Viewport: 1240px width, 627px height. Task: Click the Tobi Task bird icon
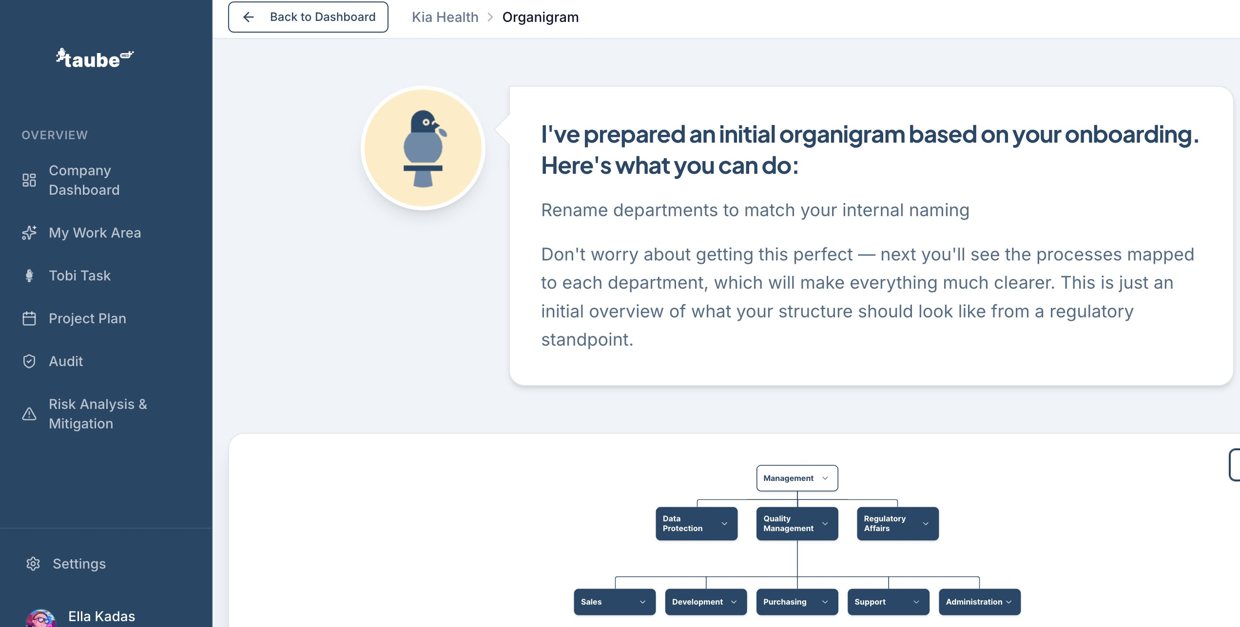click(29, 276)
